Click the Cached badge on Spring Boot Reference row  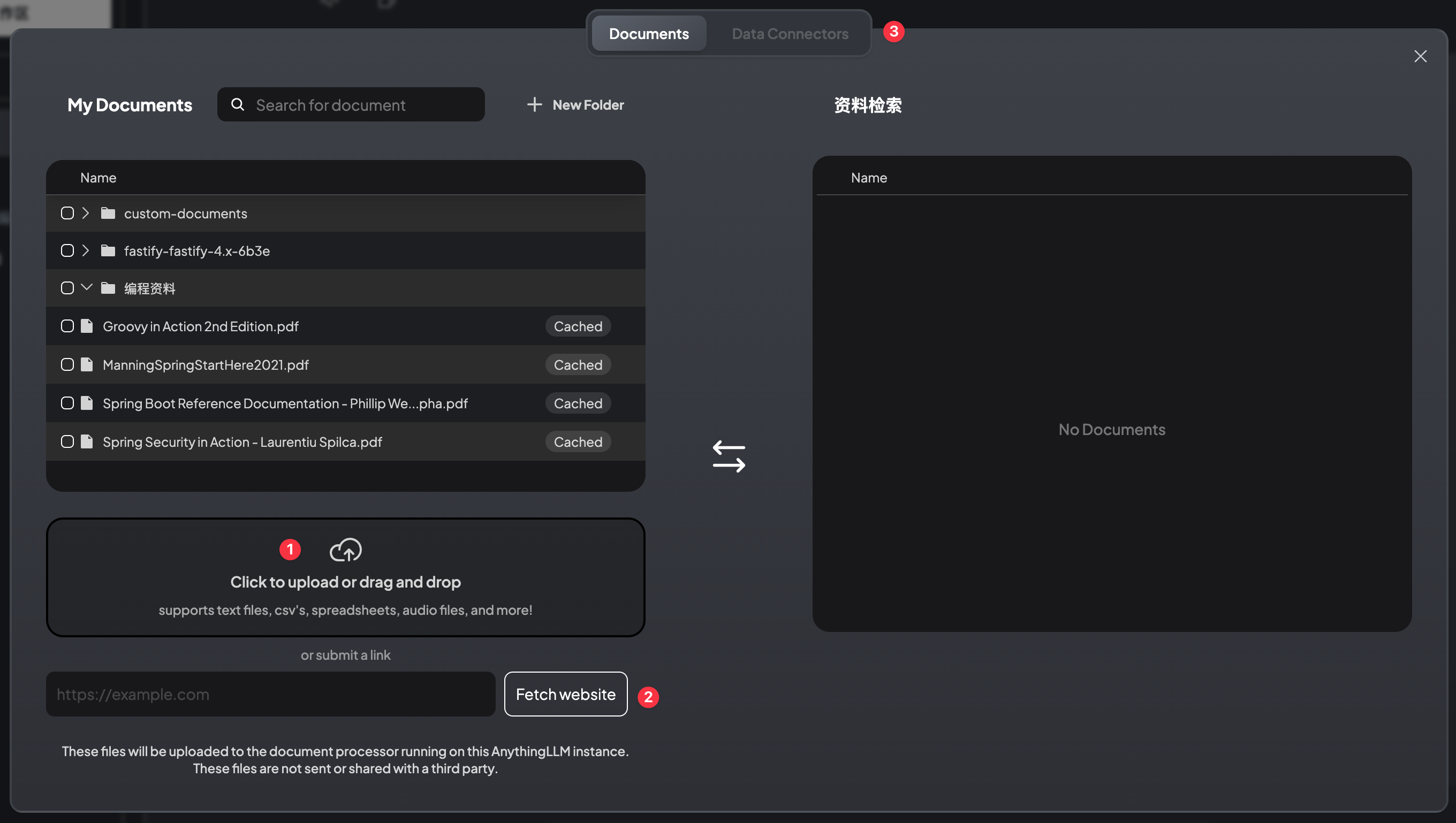(x=578, y=403)
